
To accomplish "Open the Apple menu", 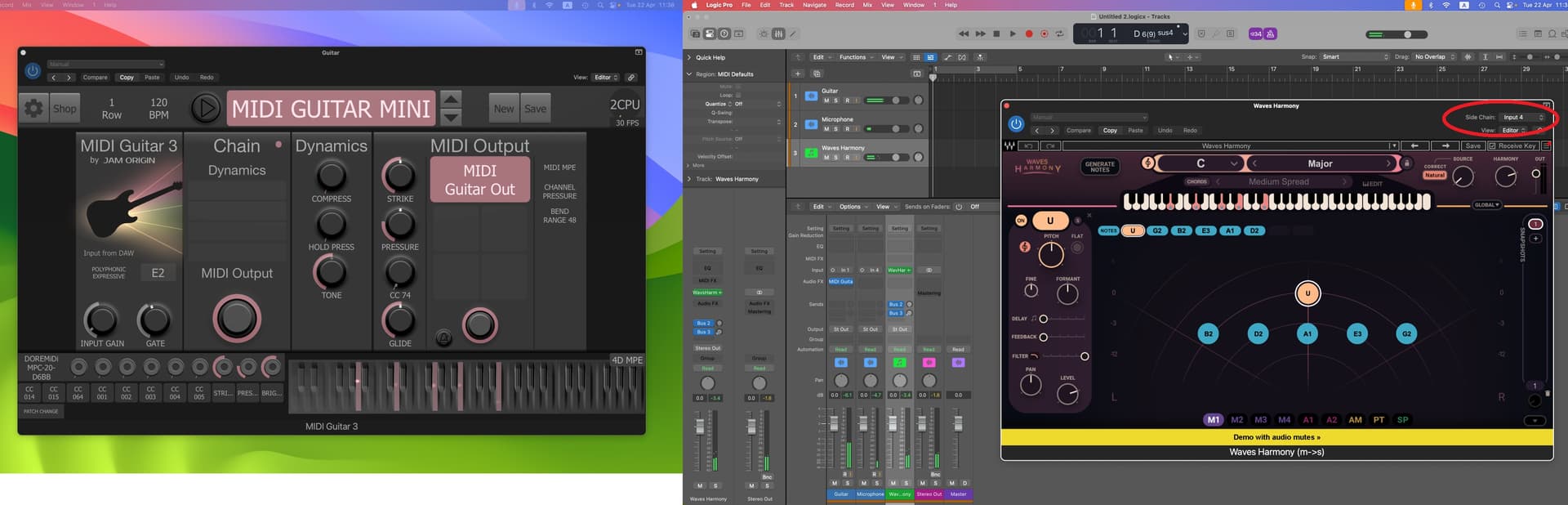I will [695, 5].
